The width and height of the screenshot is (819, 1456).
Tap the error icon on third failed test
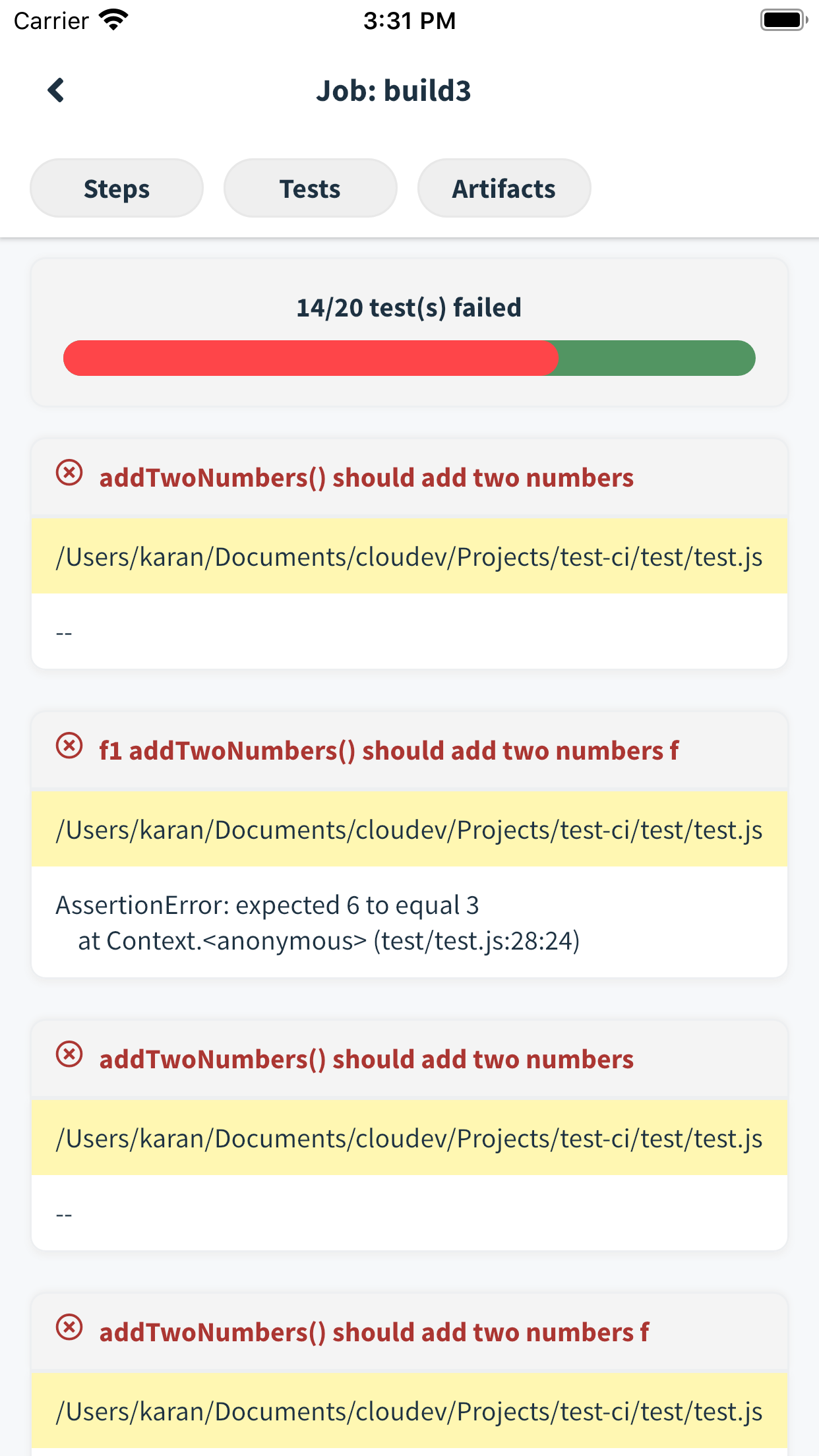(x=69, y=1056)
